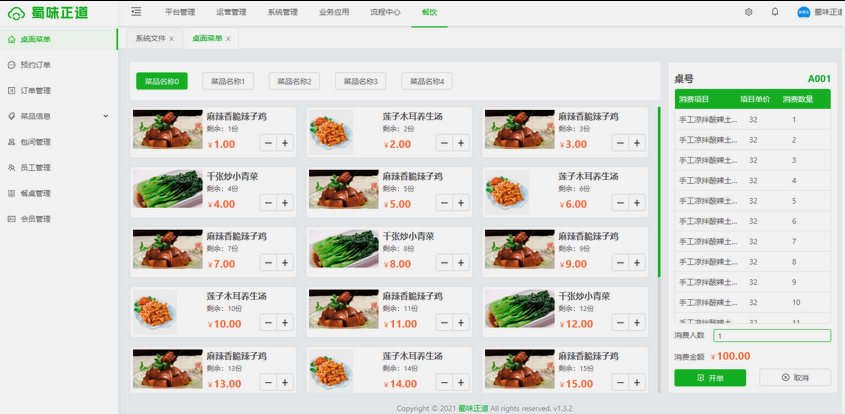Select the order row with quantity 10
This screenshot has height=414, width=845.
click(752, 303)
